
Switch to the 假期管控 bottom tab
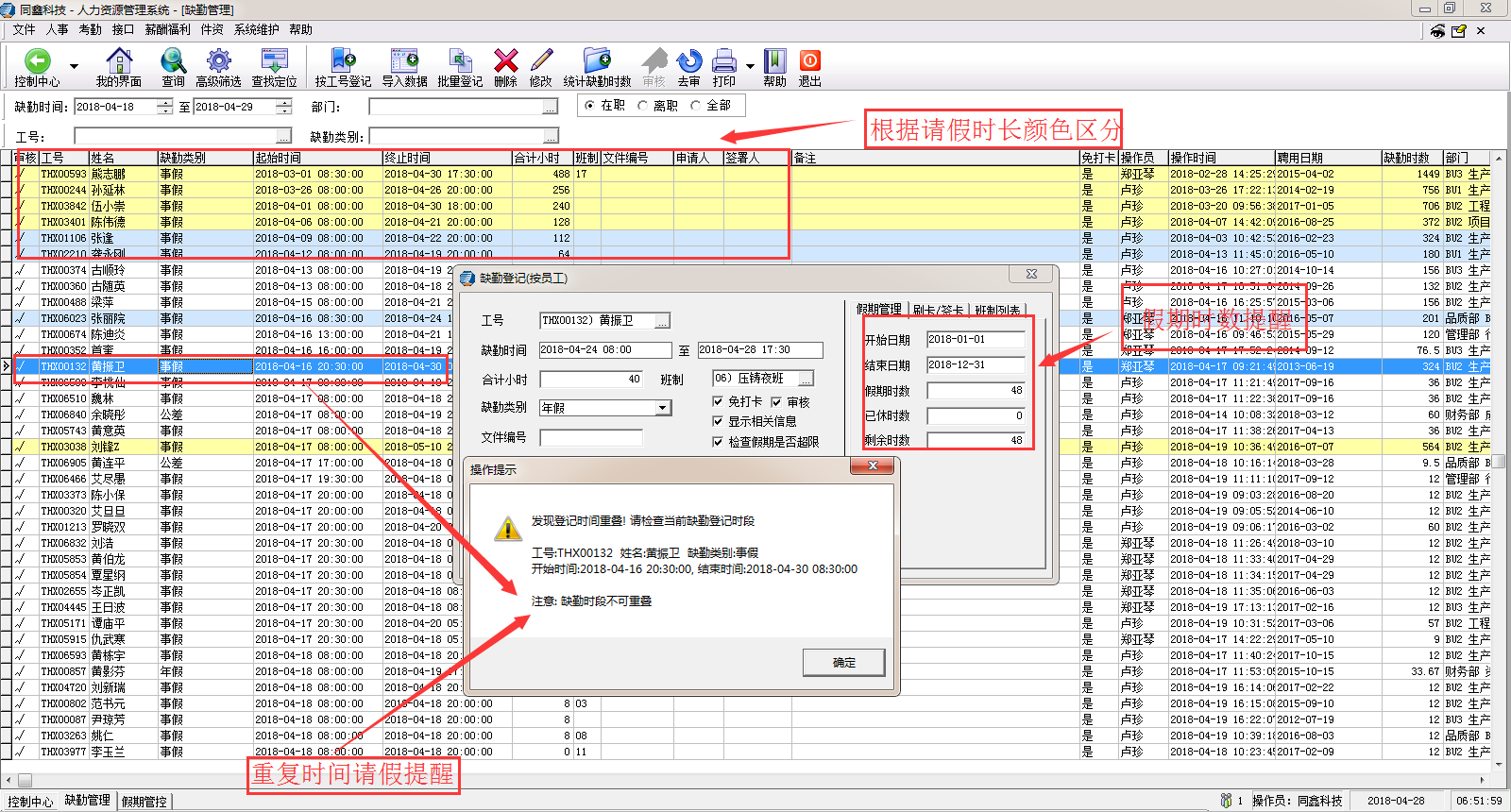pyautogui.click(x=144, y=802)
